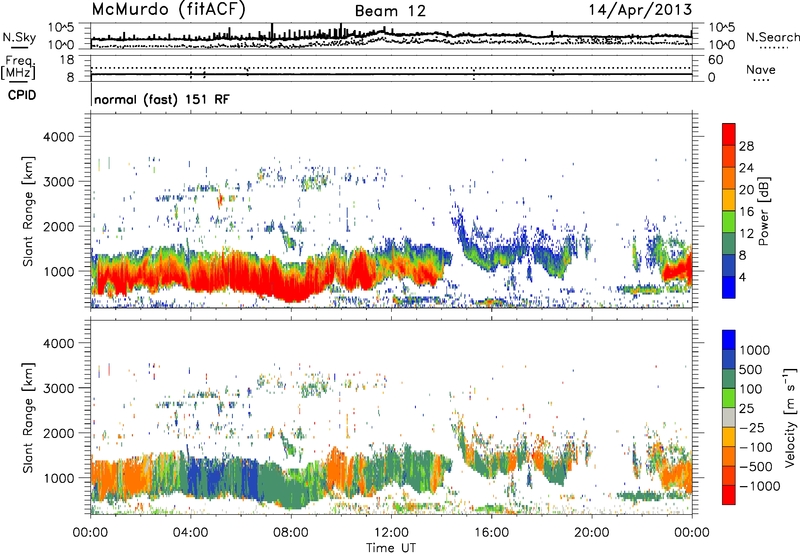Click the 2000 km tick on the power panel
This screenshot has height=554, width=800.
pyautogui.click(x=59, y=226)
